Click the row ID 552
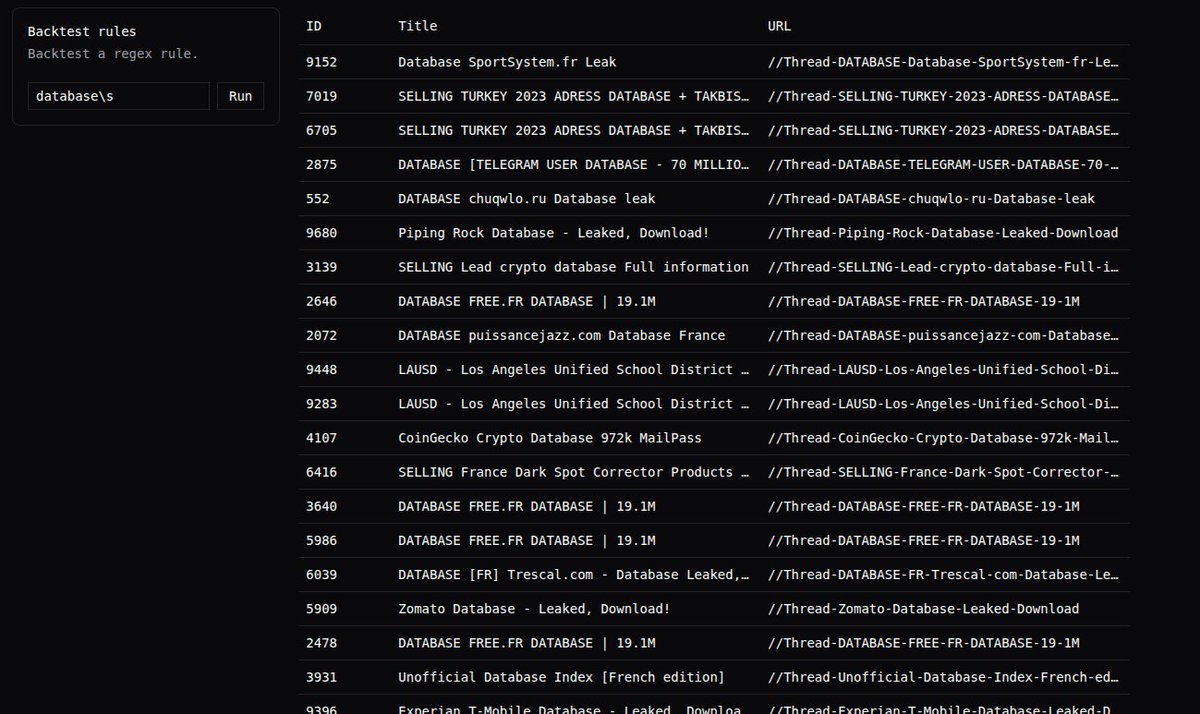The height and width of the screenshot is (714, 1200). click(x=317, y=199)
